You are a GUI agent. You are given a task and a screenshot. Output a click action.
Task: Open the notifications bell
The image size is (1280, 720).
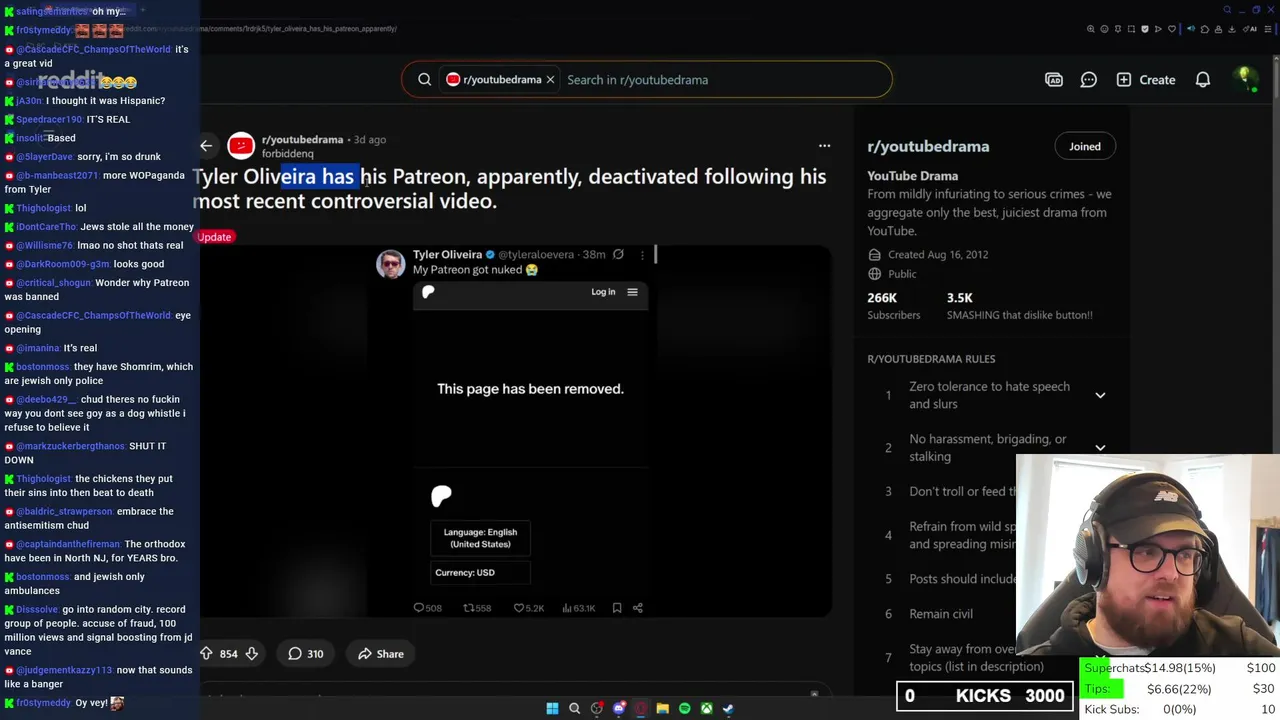pyautogui.click(x=1203, y=80)
